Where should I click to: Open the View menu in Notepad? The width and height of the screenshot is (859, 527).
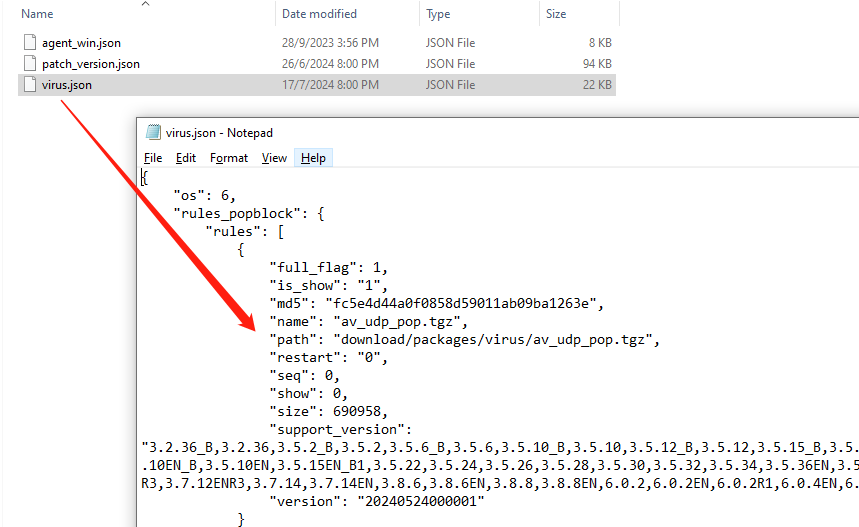click(274, 158)
